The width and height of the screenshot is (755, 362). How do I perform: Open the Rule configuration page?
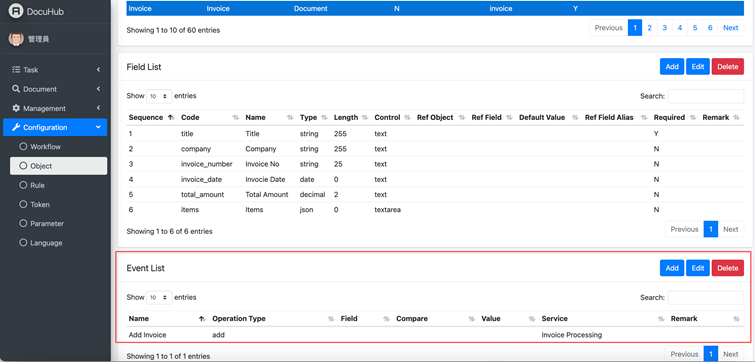(x=58, y=185)
